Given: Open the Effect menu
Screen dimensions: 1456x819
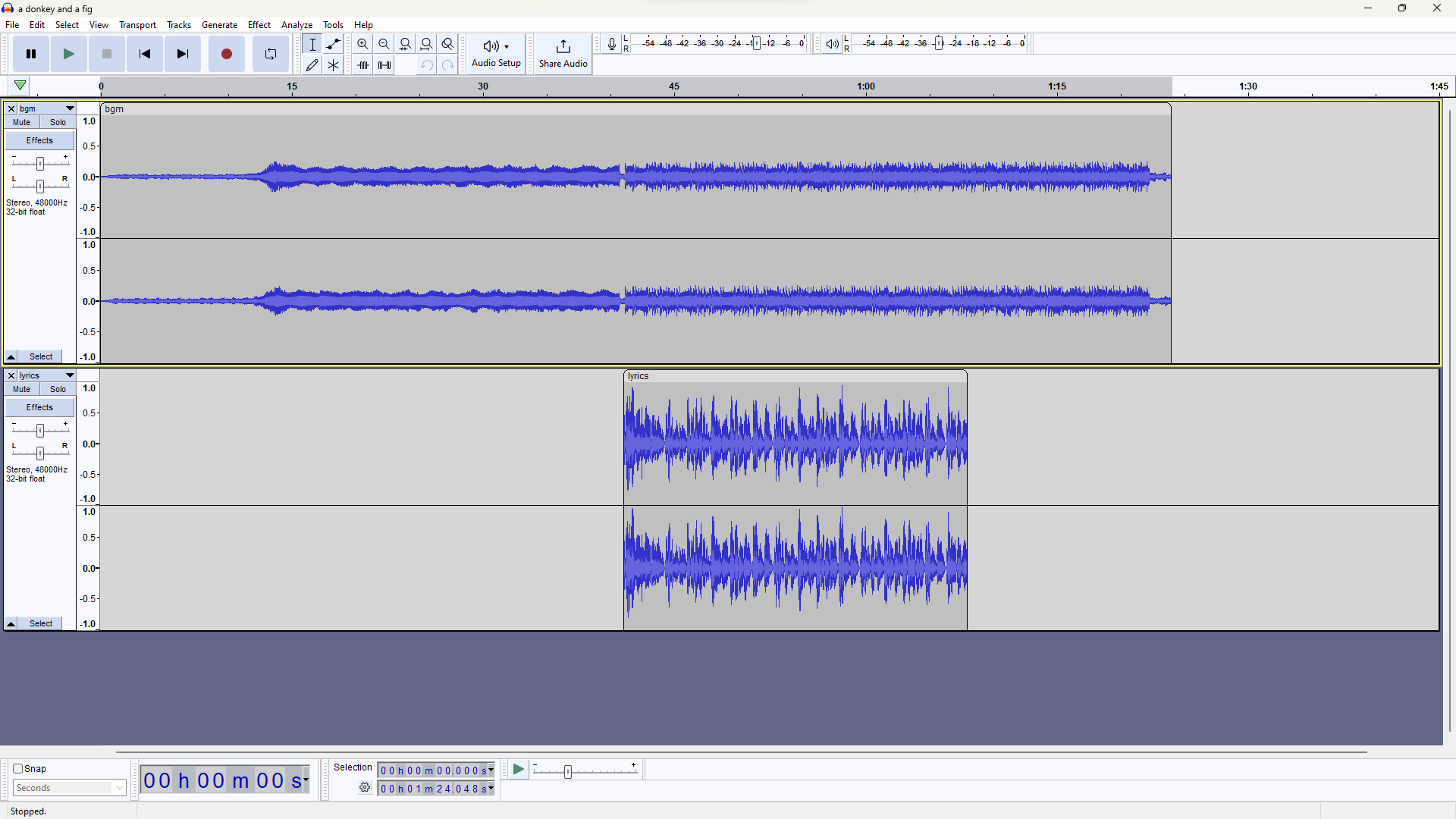Looking at the screenshot, I should [x=259, y=25].
